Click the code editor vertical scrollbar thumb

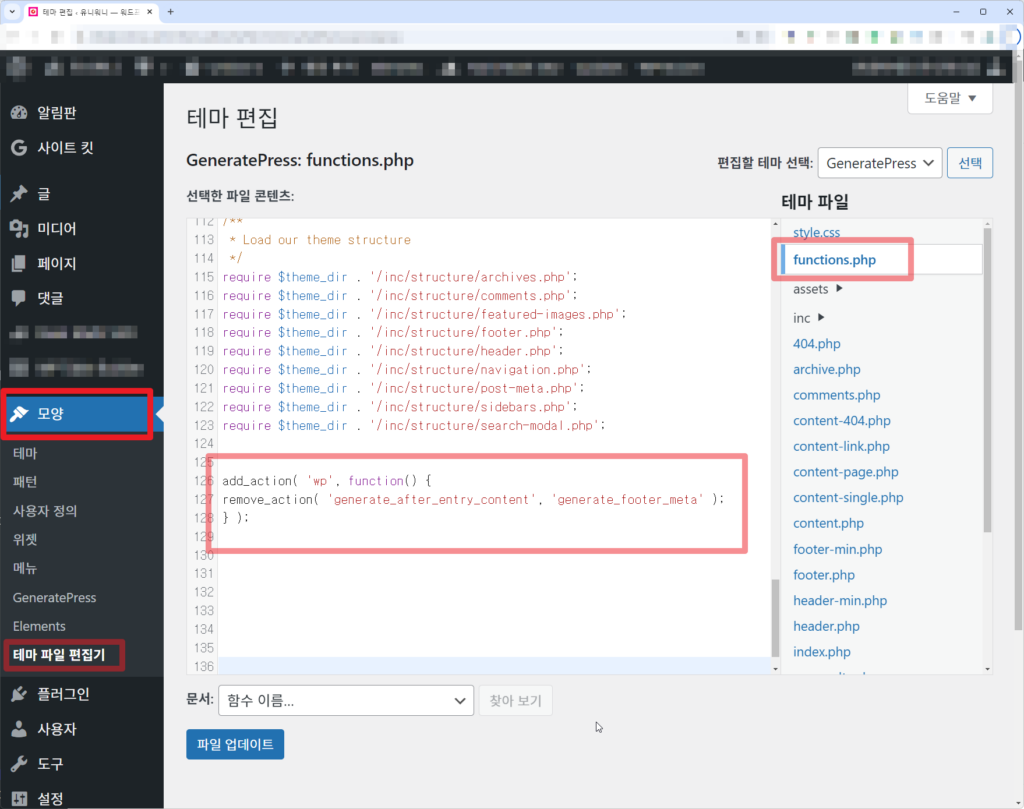[776, 618]
